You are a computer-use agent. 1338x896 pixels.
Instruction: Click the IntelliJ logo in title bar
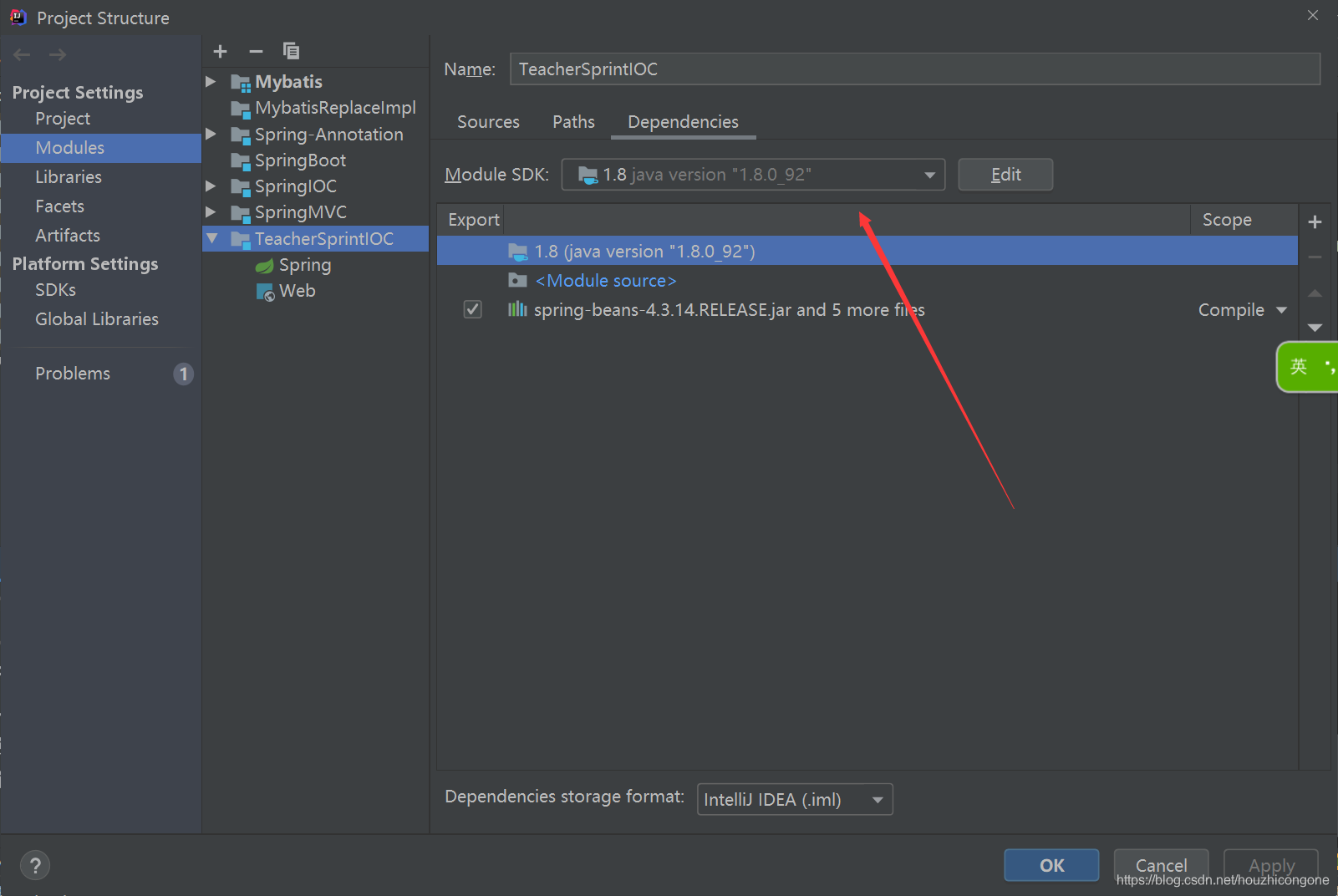[x=18, y=18]
